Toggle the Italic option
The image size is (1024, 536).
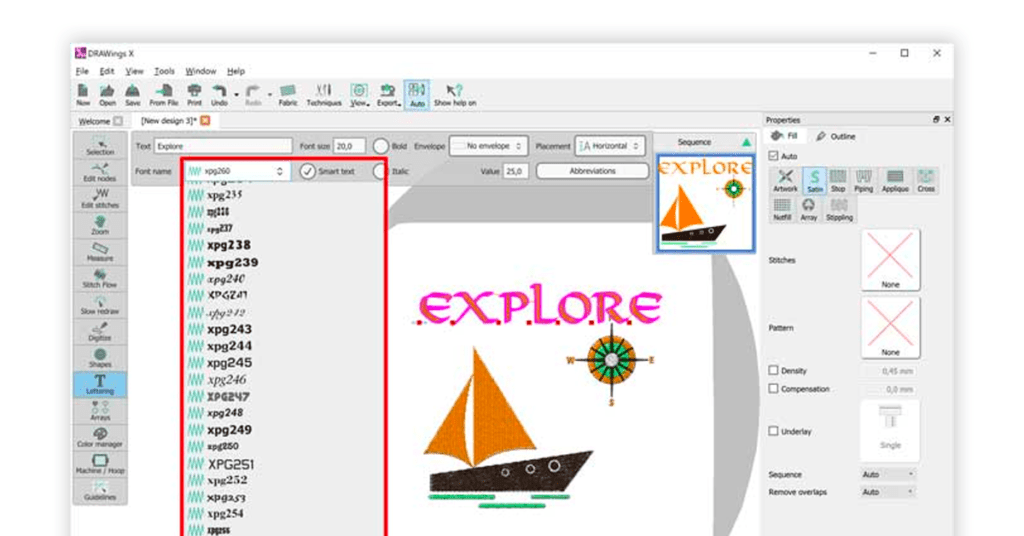coord(379,171)
